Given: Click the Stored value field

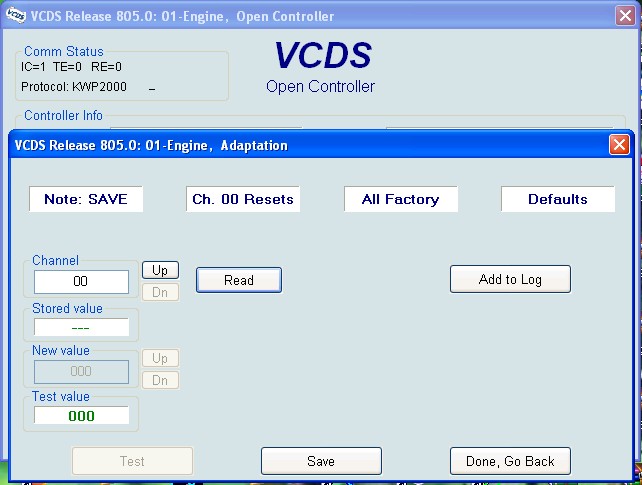Looking at the screenshot, I should coord(81,327).
